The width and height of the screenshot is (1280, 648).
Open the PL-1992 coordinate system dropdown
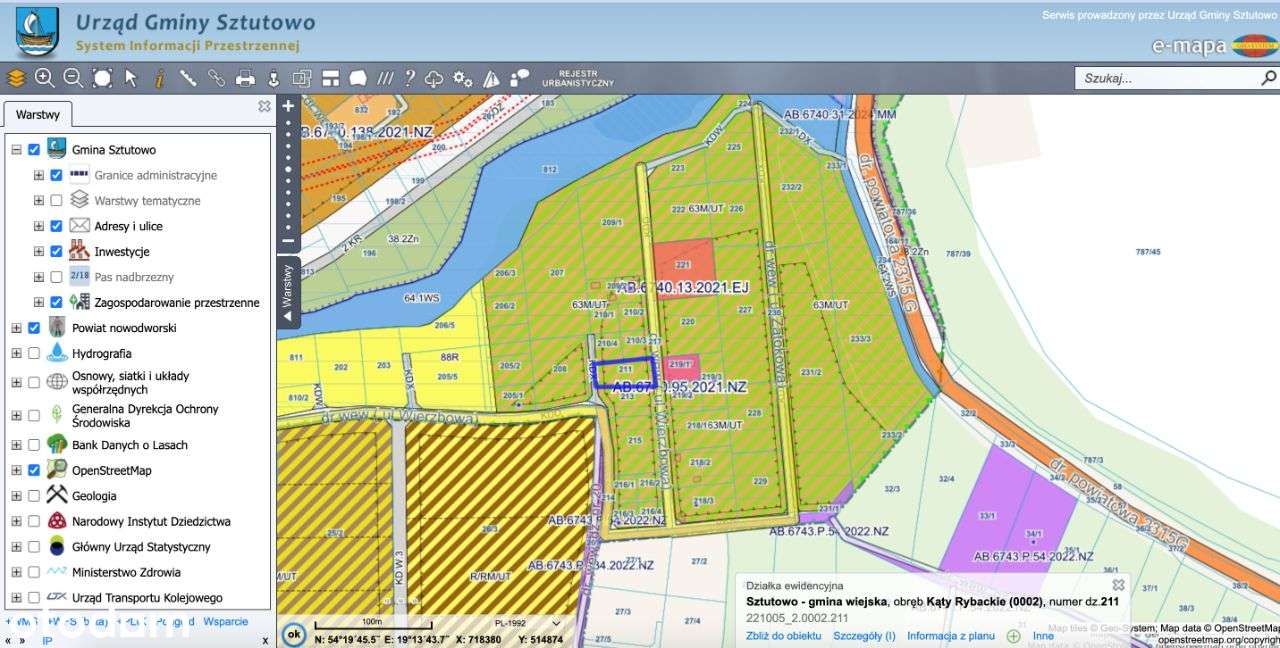527,623
